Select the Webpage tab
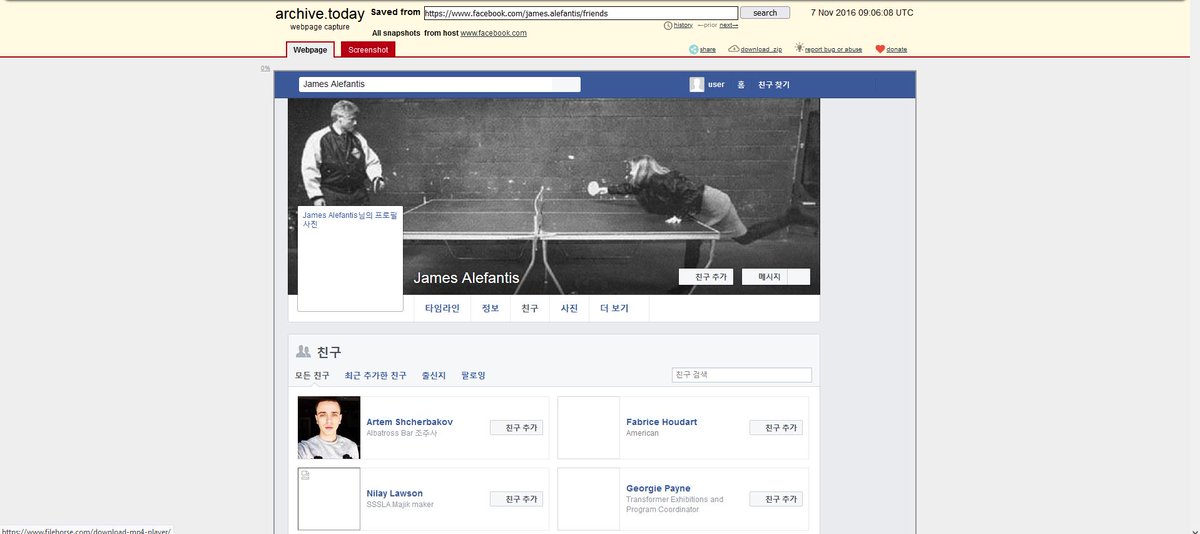1200x534 pixels. pyautogui.click(x=312, y=49)
